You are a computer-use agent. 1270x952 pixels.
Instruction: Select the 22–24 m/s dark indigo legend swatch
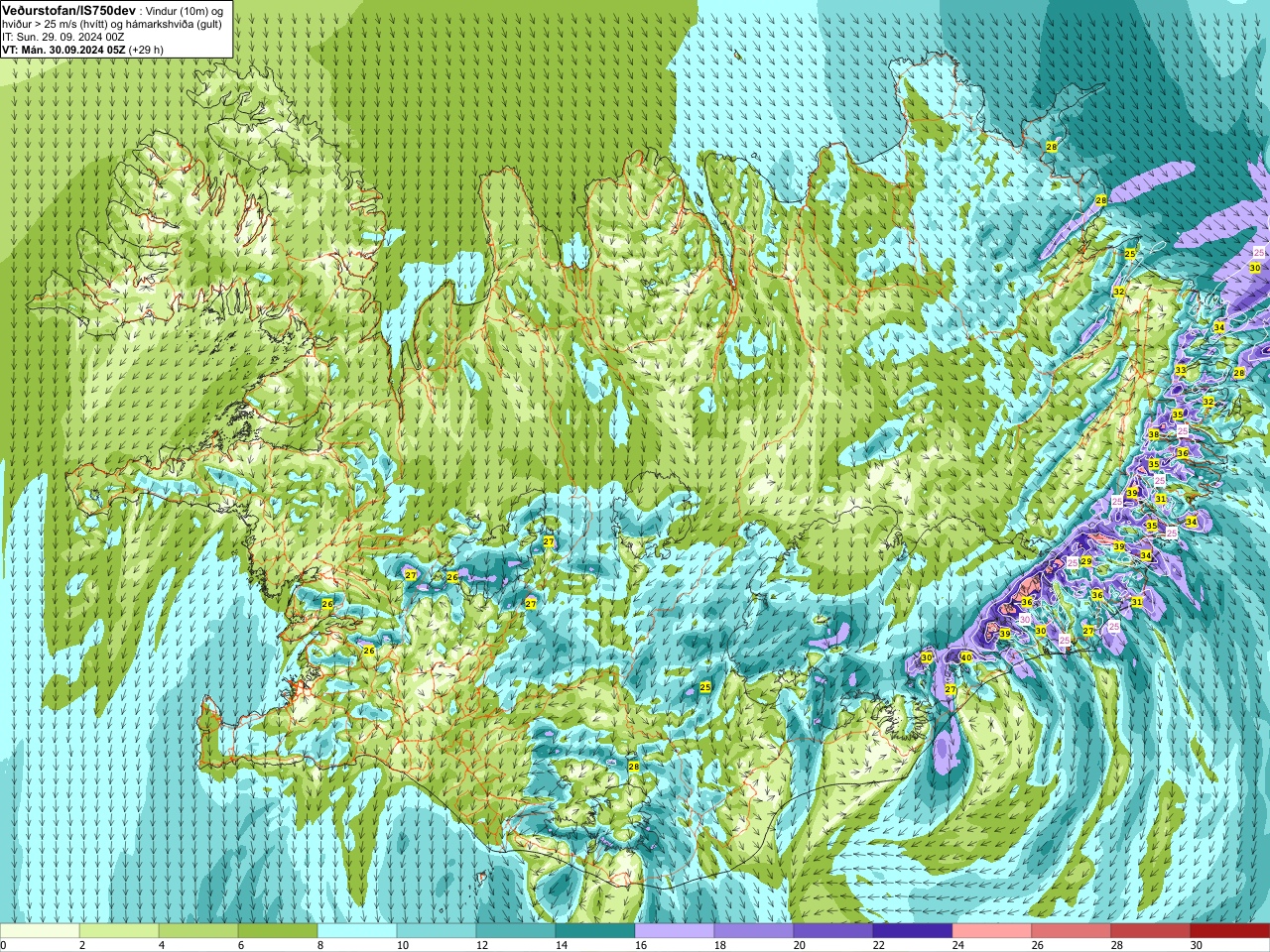coord(913,931)
